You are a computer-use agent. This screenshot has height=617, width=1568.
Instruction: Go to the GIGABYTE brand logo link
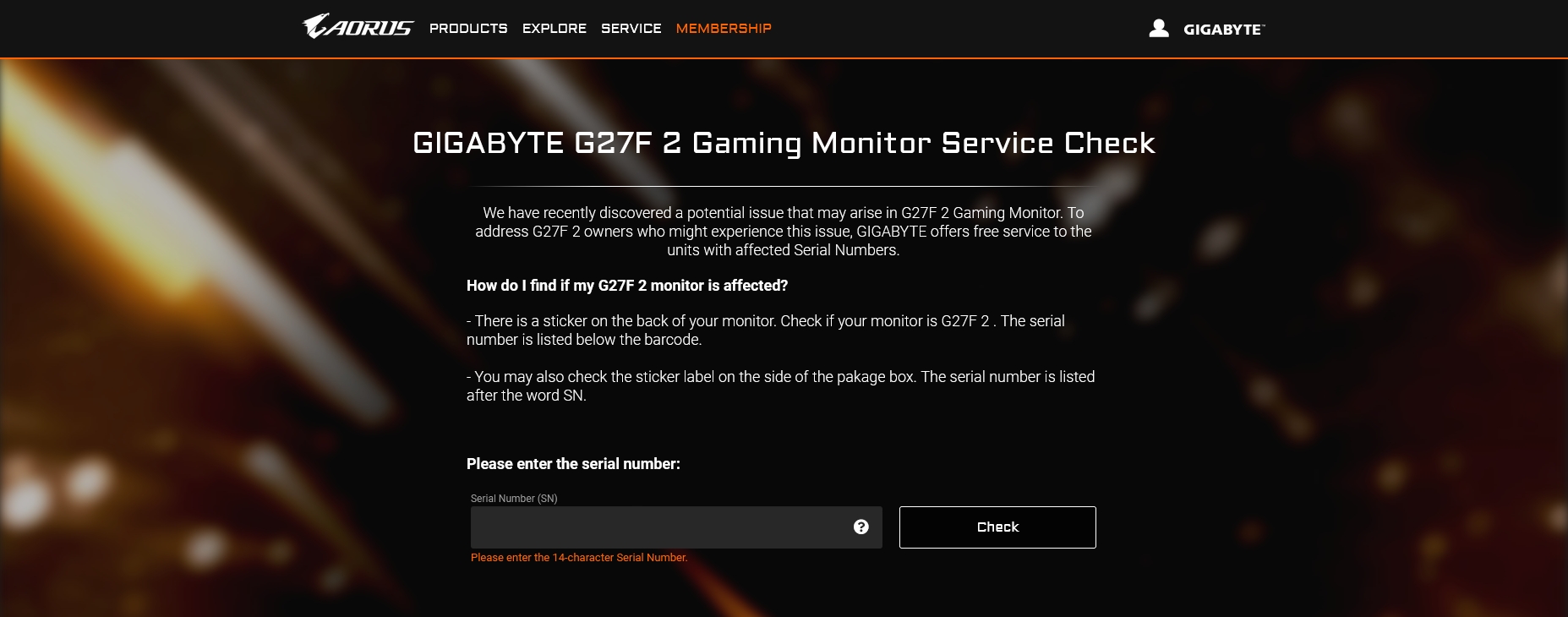[x=1224, y=29]
